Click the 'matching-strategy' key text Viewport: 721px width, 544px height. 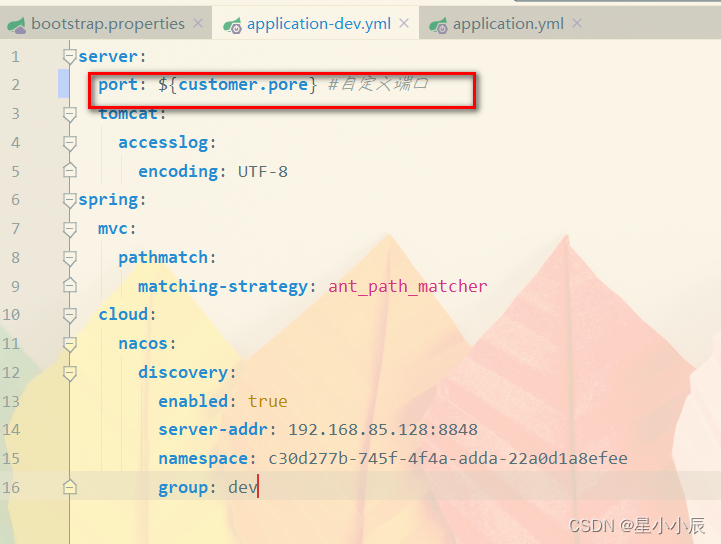point(223,286)
